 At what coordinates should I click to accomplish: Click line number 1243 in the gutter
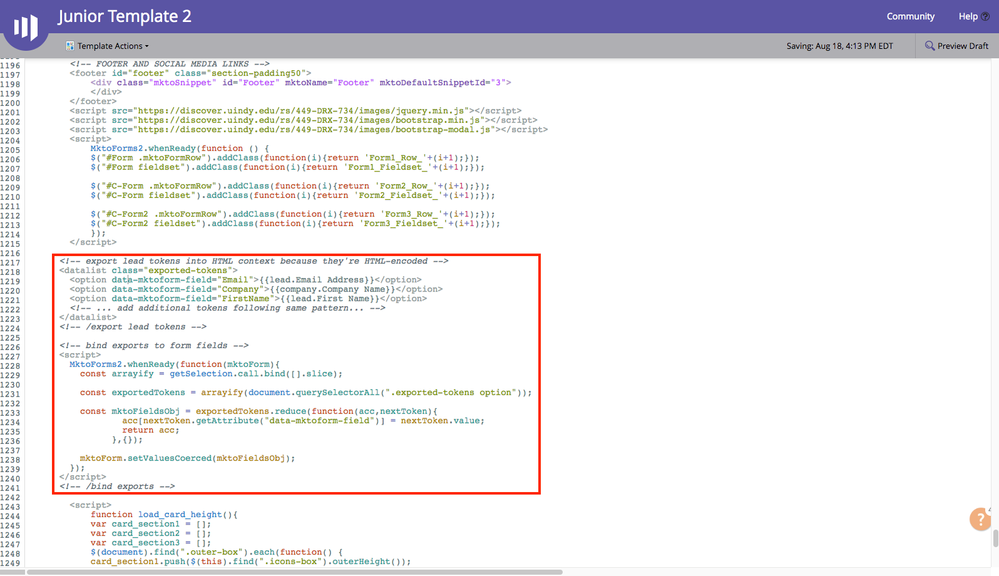pos(10,507)
